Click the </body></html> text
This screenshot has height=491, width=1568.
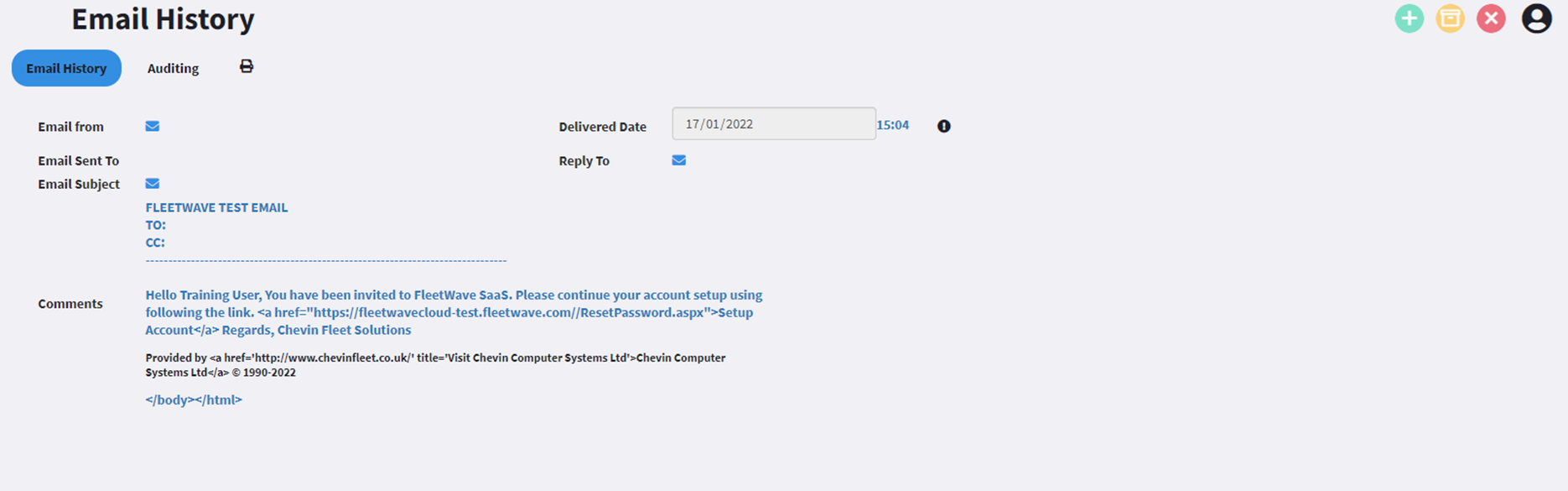point(194,400)
